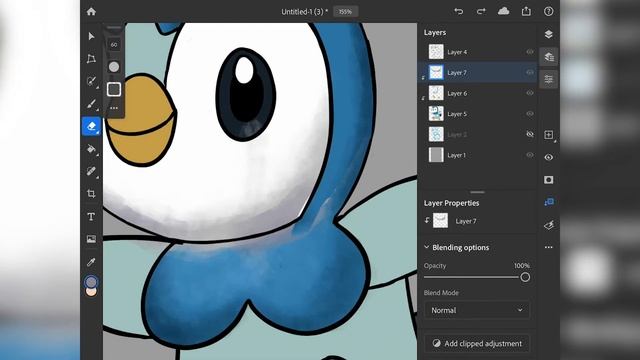
Task: Collapse the Blending options section
Action: (427, 247)
